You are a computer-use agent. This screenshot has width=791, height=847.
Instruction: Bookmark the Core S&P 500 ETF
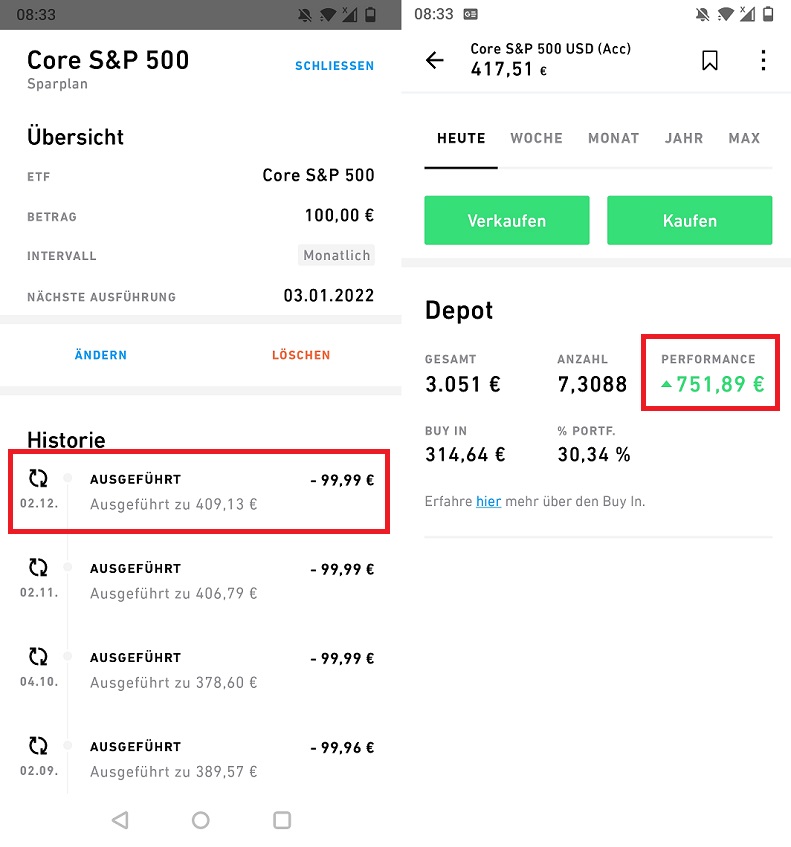[x=709, y=60]
